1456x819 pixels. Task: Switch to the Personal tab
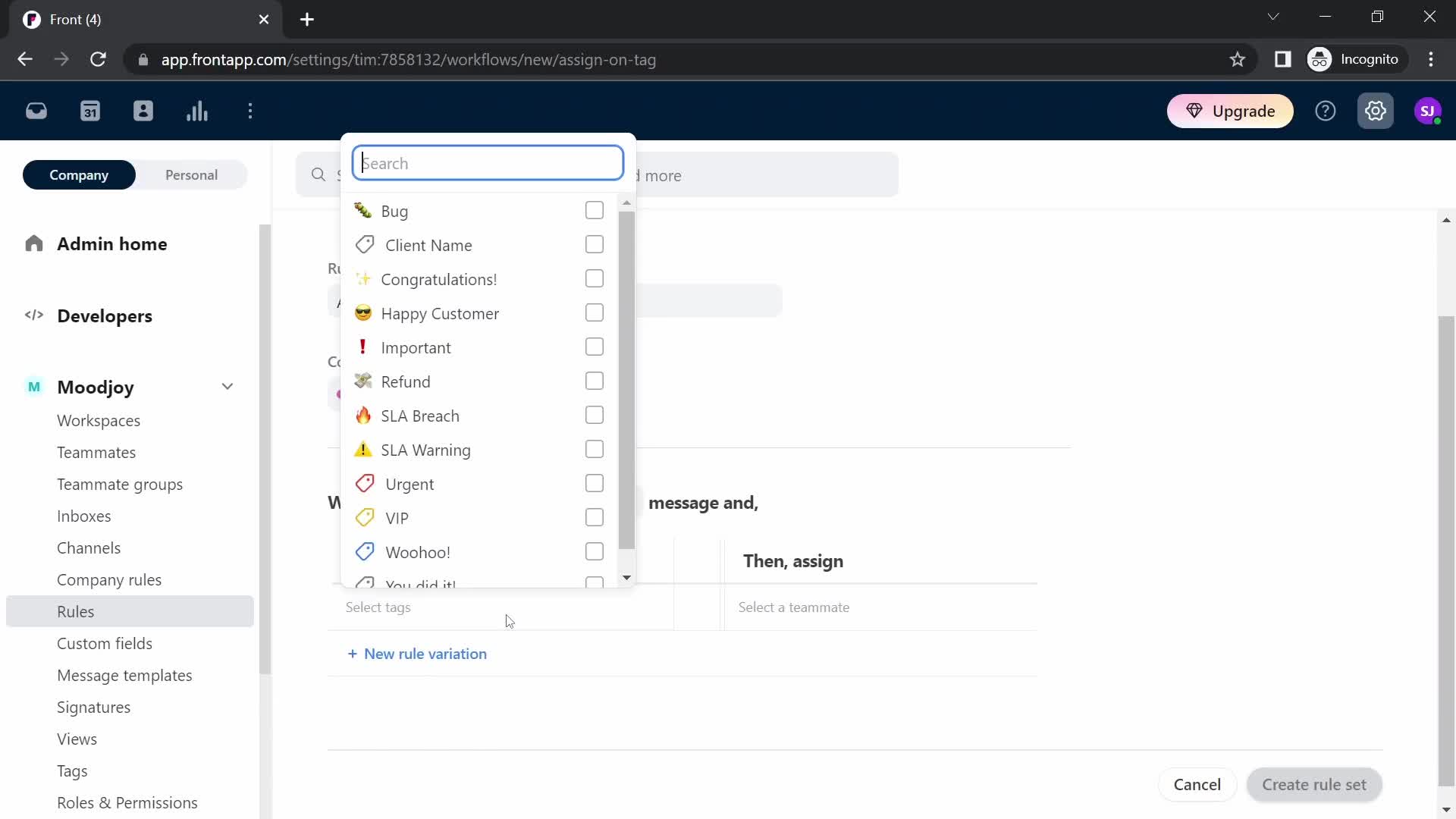click(x=191, y=174)
